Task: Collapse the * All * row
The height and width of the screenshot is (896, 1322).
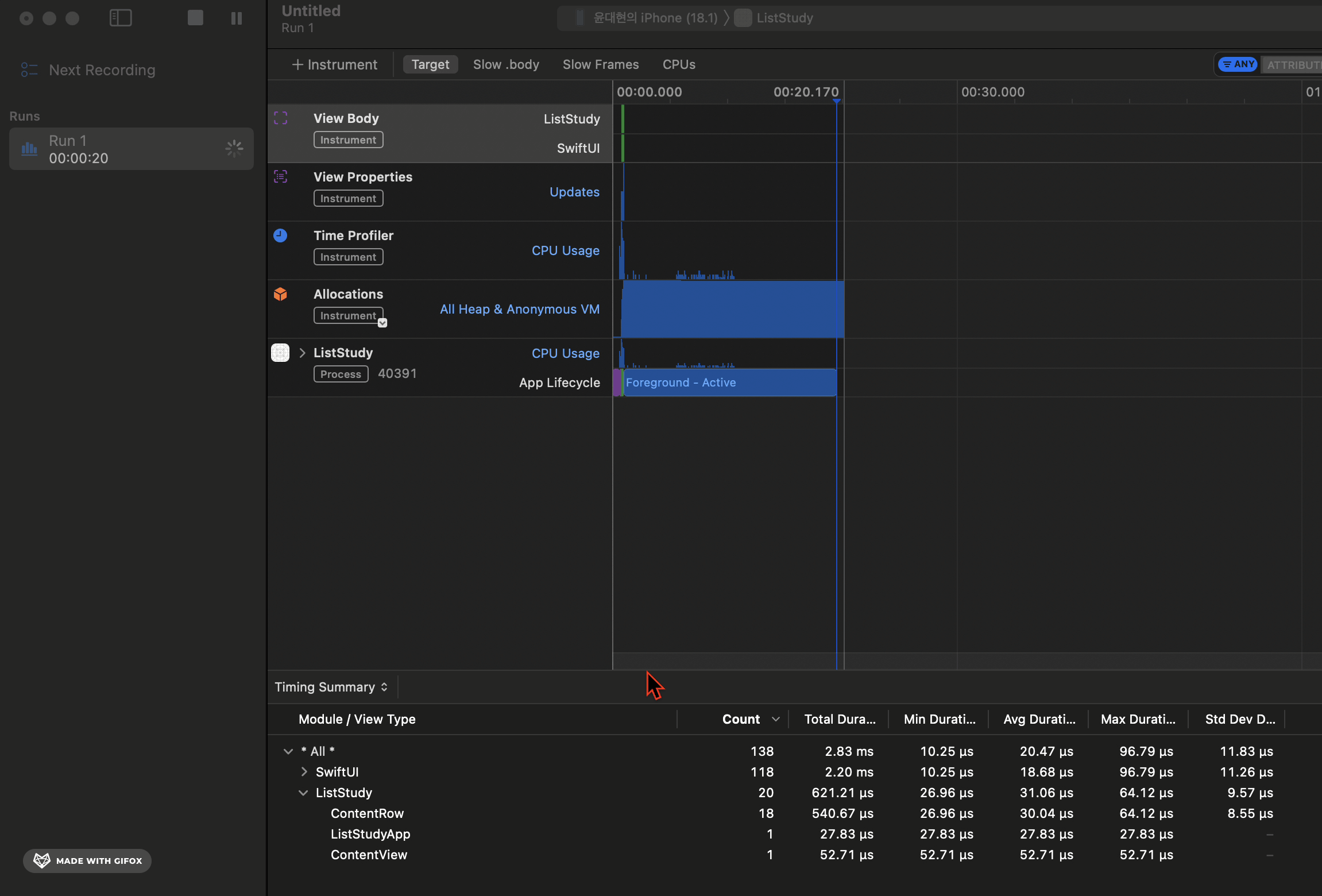Action: (x=288, y=751)
